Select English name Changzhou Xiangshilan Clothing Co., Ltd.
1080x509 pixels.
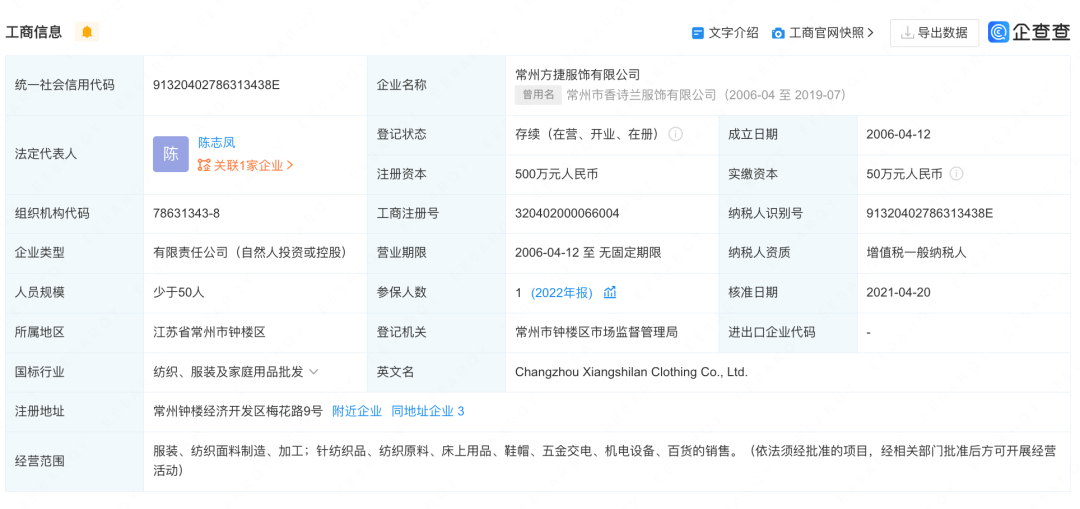pos(631,372)
